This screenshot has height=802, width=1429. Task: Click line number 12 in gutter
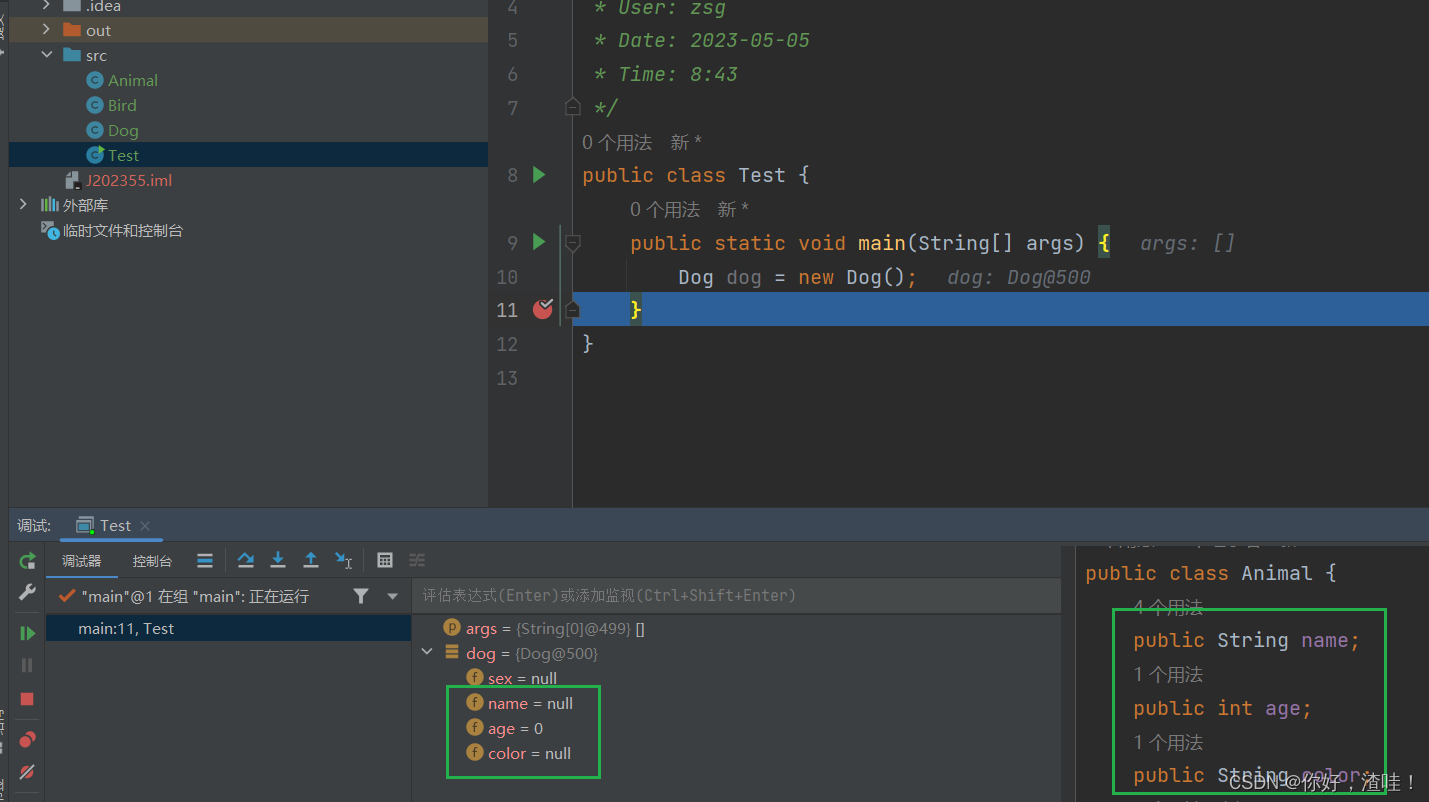click(x=507, y=344)
